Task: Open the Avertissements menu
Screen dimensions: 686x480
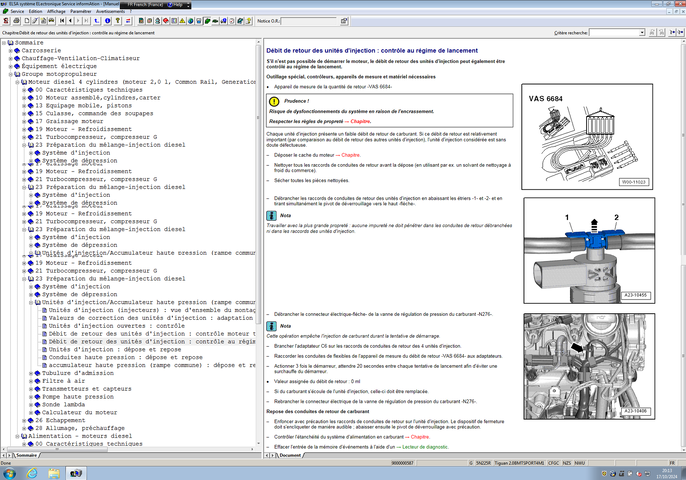Action: [x=110, y=11]
